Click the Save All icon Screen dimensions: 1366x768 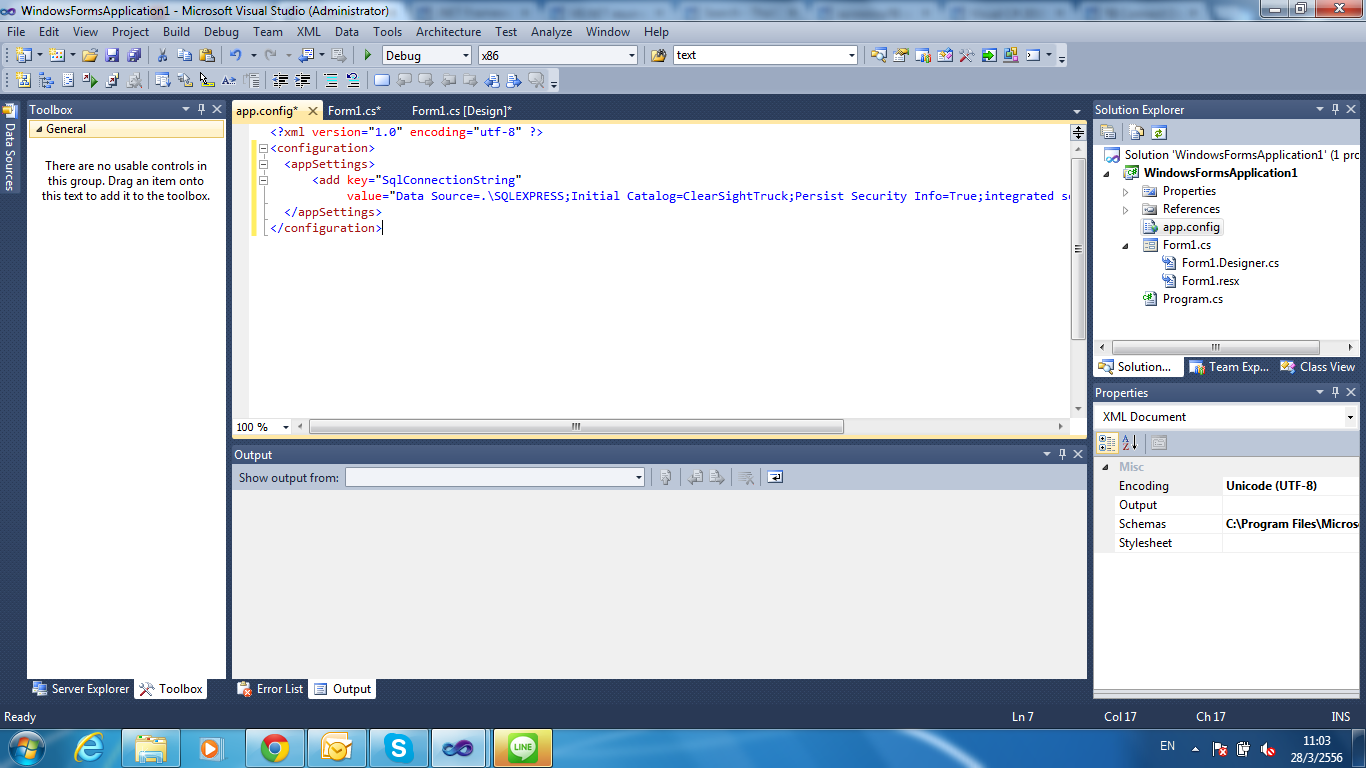tap(133, 55)
